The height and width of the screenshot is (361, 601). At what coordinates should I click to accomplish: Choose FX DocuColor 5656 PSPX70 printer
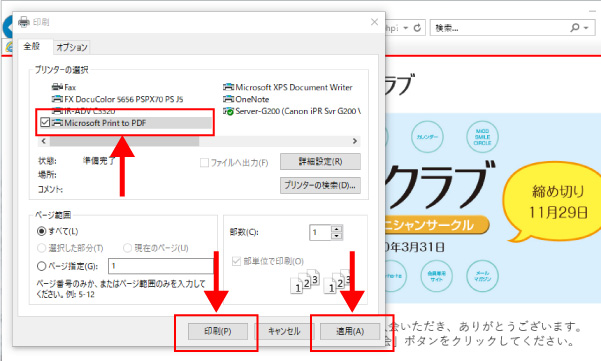pos(118,99)
